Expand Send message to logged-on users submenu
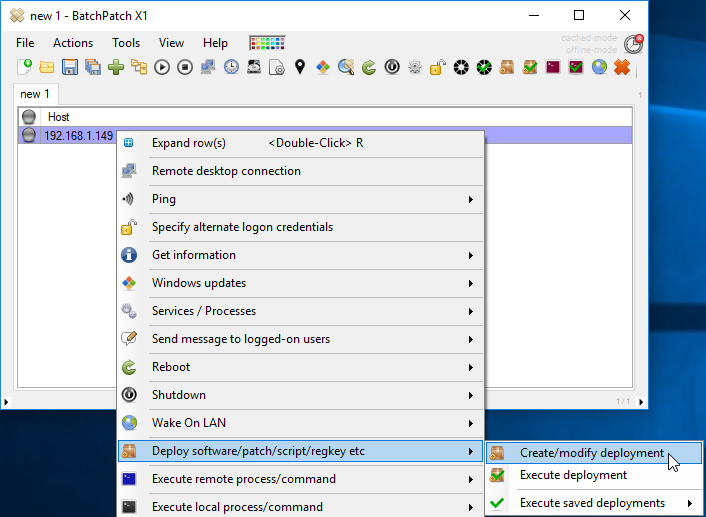The image size is (706, 517). pyautogui.click(x=300, y=339)
